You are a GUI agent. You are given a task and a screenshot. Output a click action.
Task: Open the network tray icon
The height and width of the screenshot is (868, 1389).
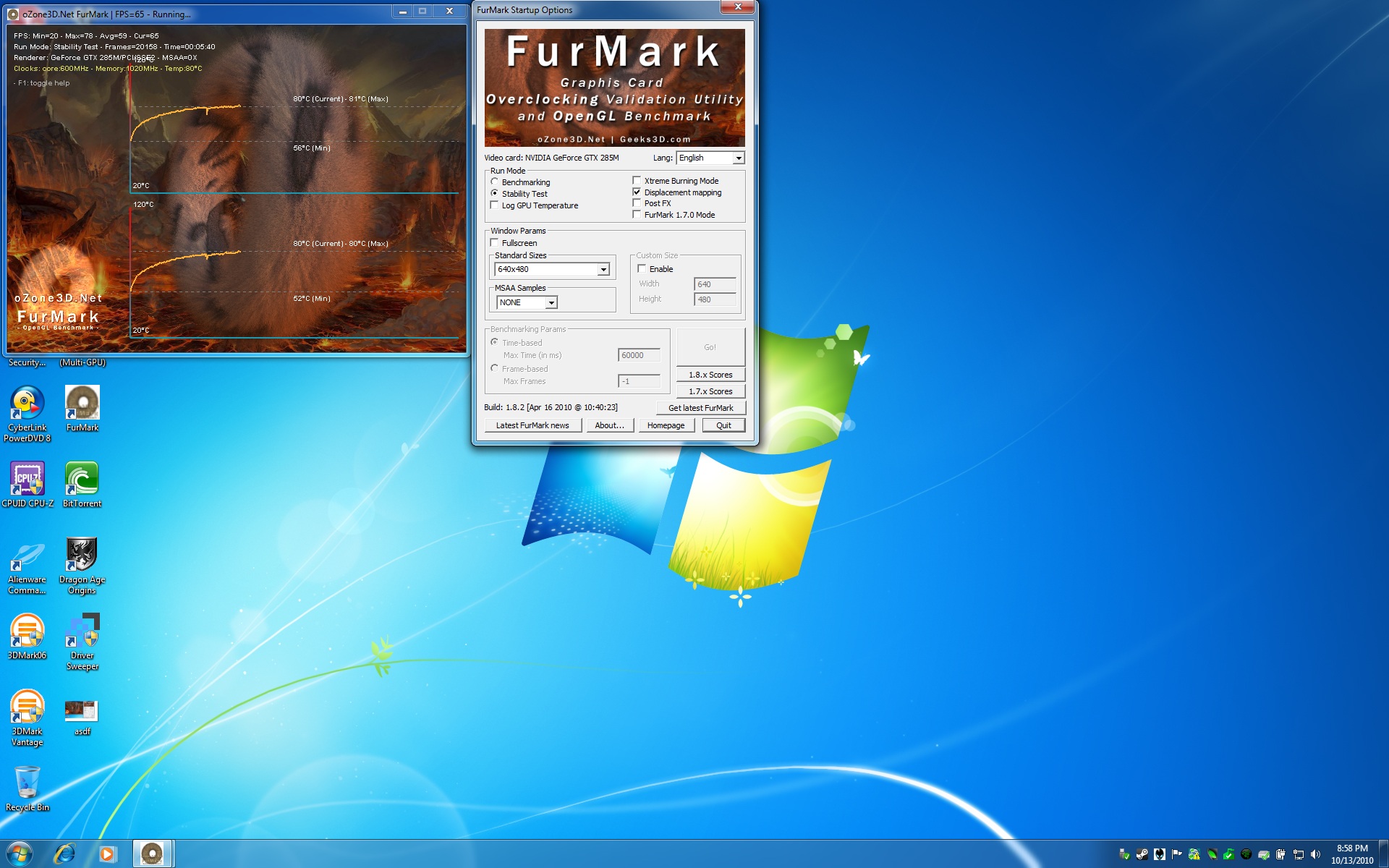pyautogui.click(x=1299, y=854)
